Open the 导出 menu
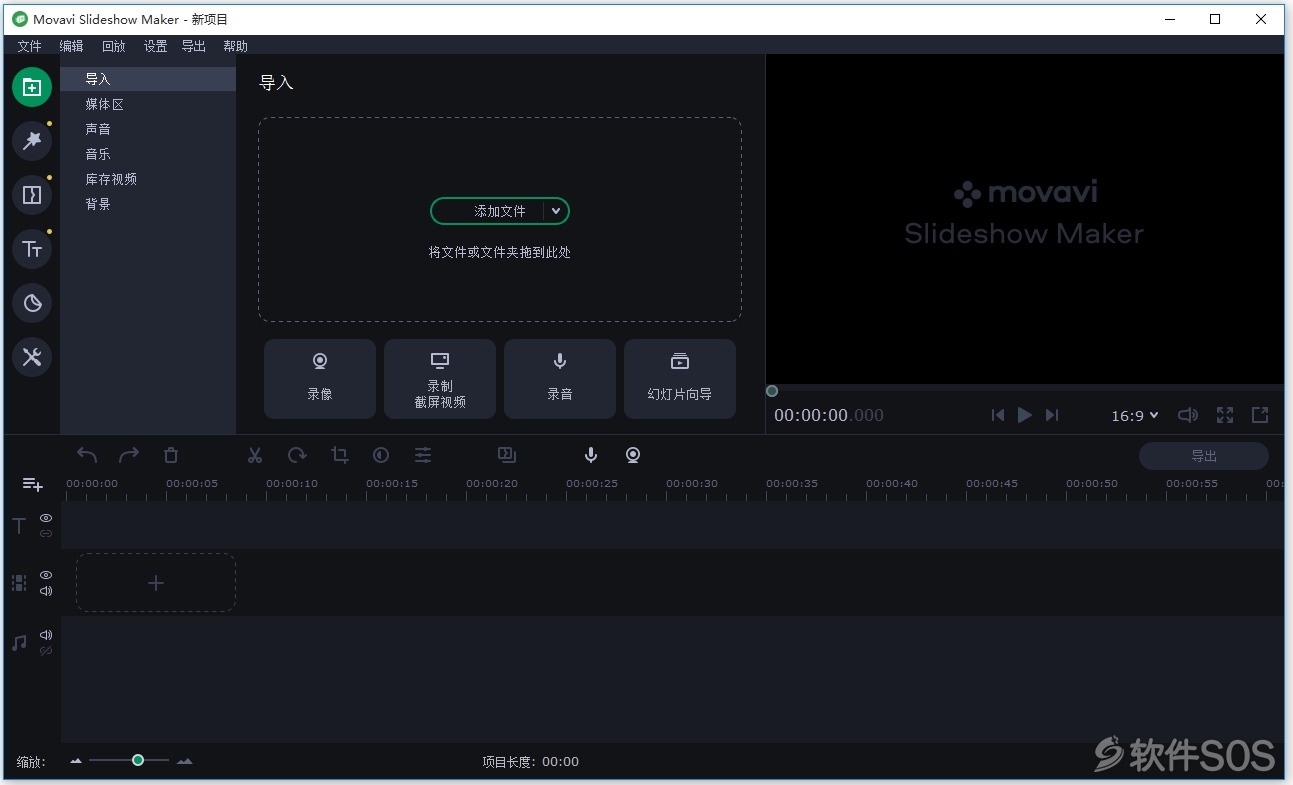Image resolution: width=1293 pixels, height=785 pixels. point(194,46)
